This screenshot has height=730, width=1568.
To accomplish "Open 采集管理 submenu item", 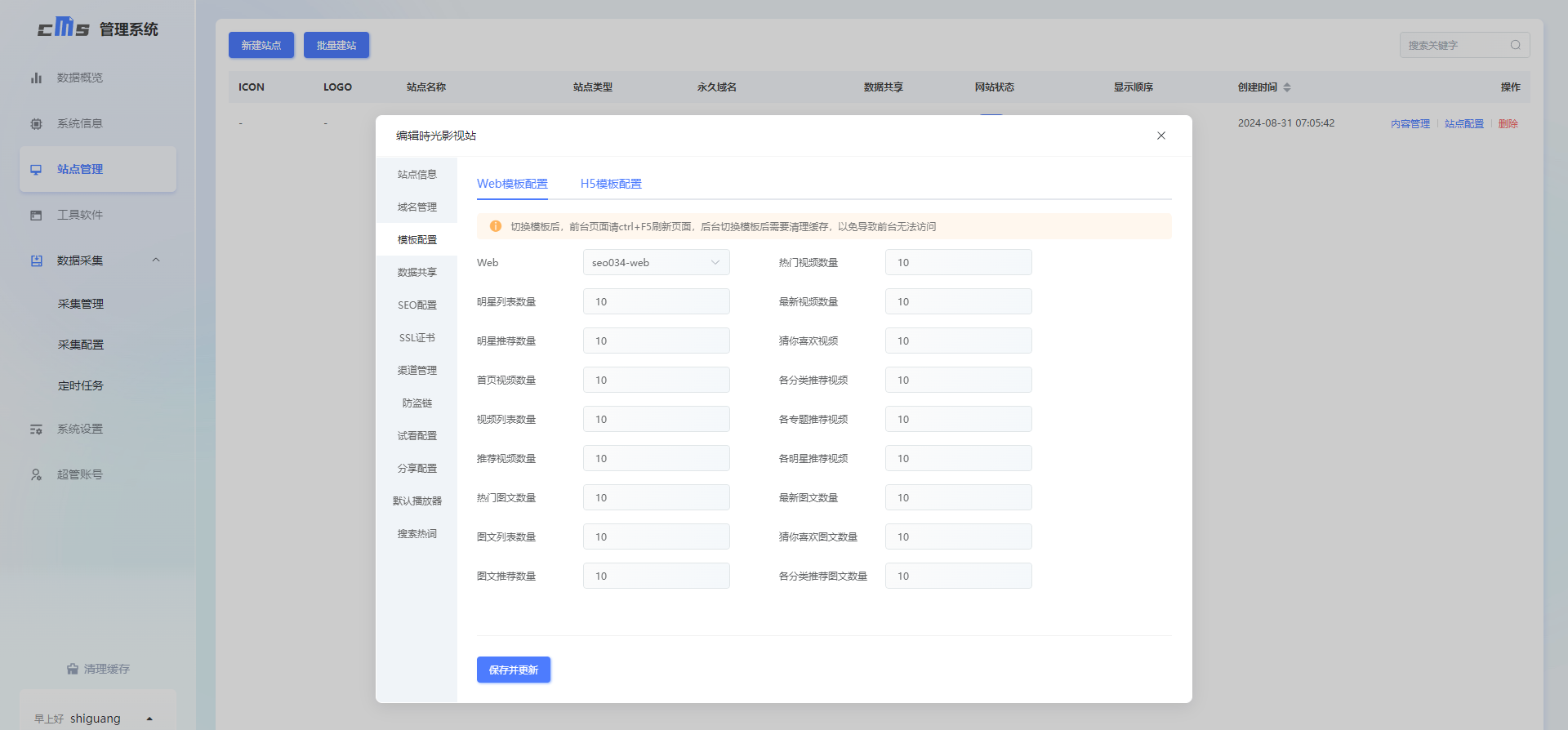I will [x=81, y=304].
